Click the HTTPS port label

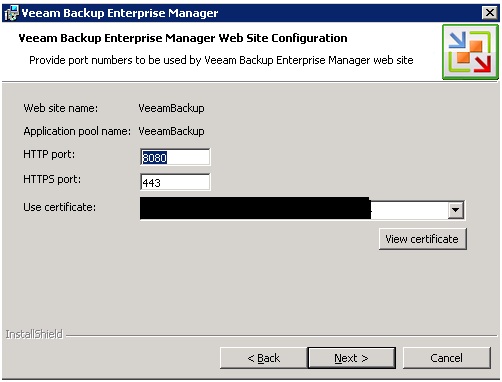pos(52,179)
